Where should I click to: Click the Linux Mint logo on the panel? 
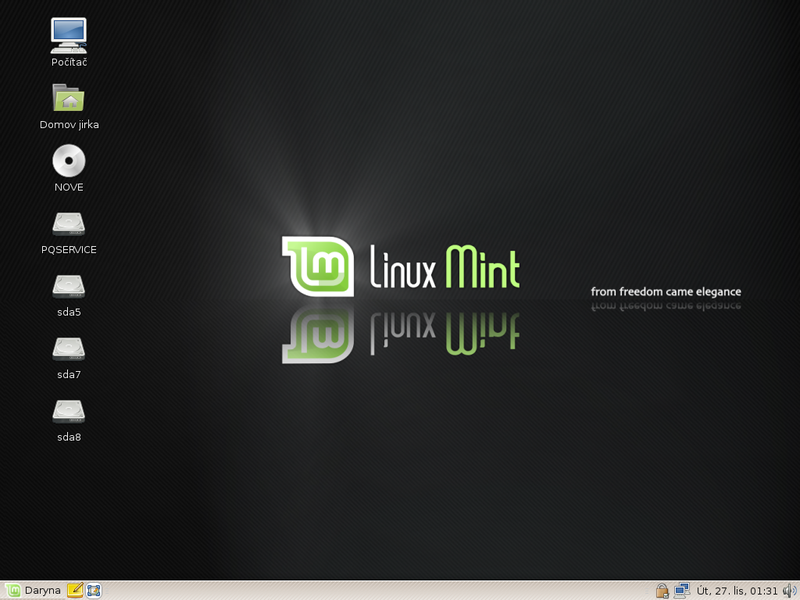click(x=13, y=590)
